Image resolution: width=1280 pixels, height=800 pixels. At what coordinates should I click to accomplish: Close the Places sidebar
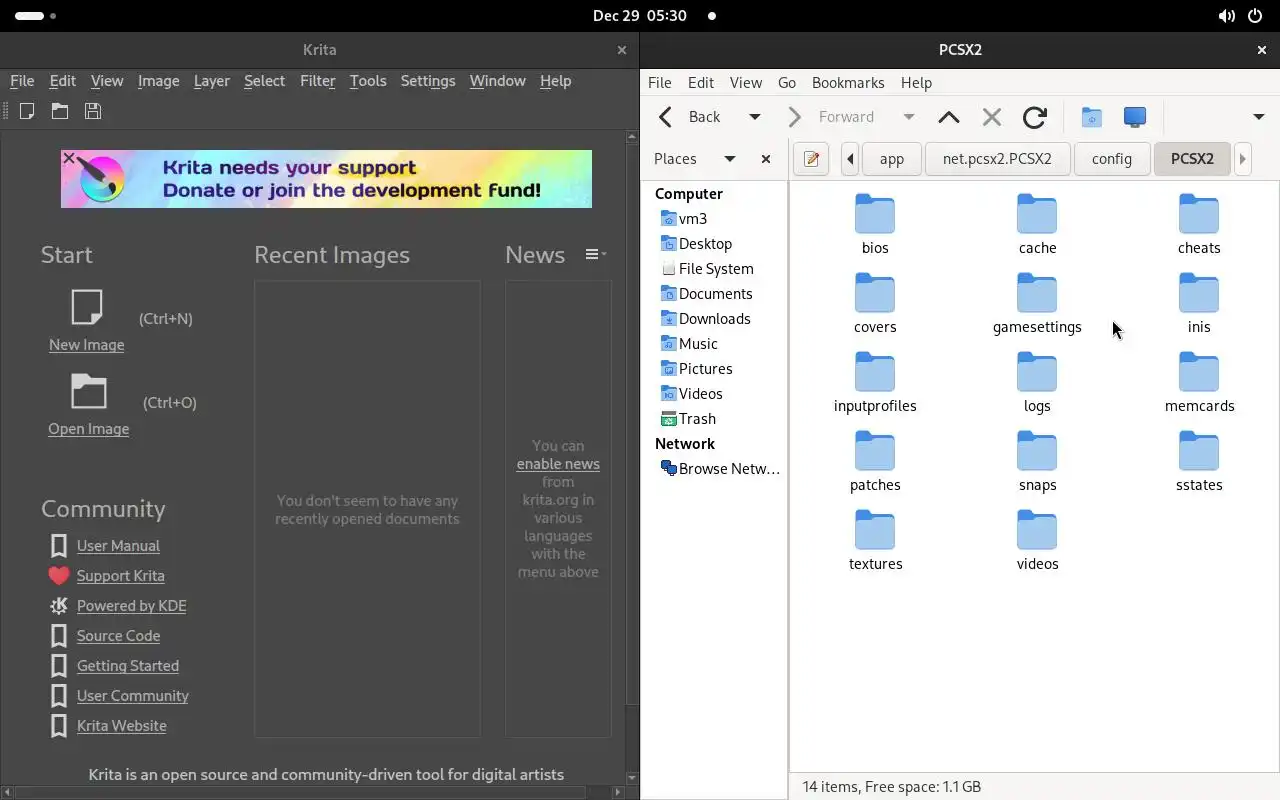coord(766,159)
